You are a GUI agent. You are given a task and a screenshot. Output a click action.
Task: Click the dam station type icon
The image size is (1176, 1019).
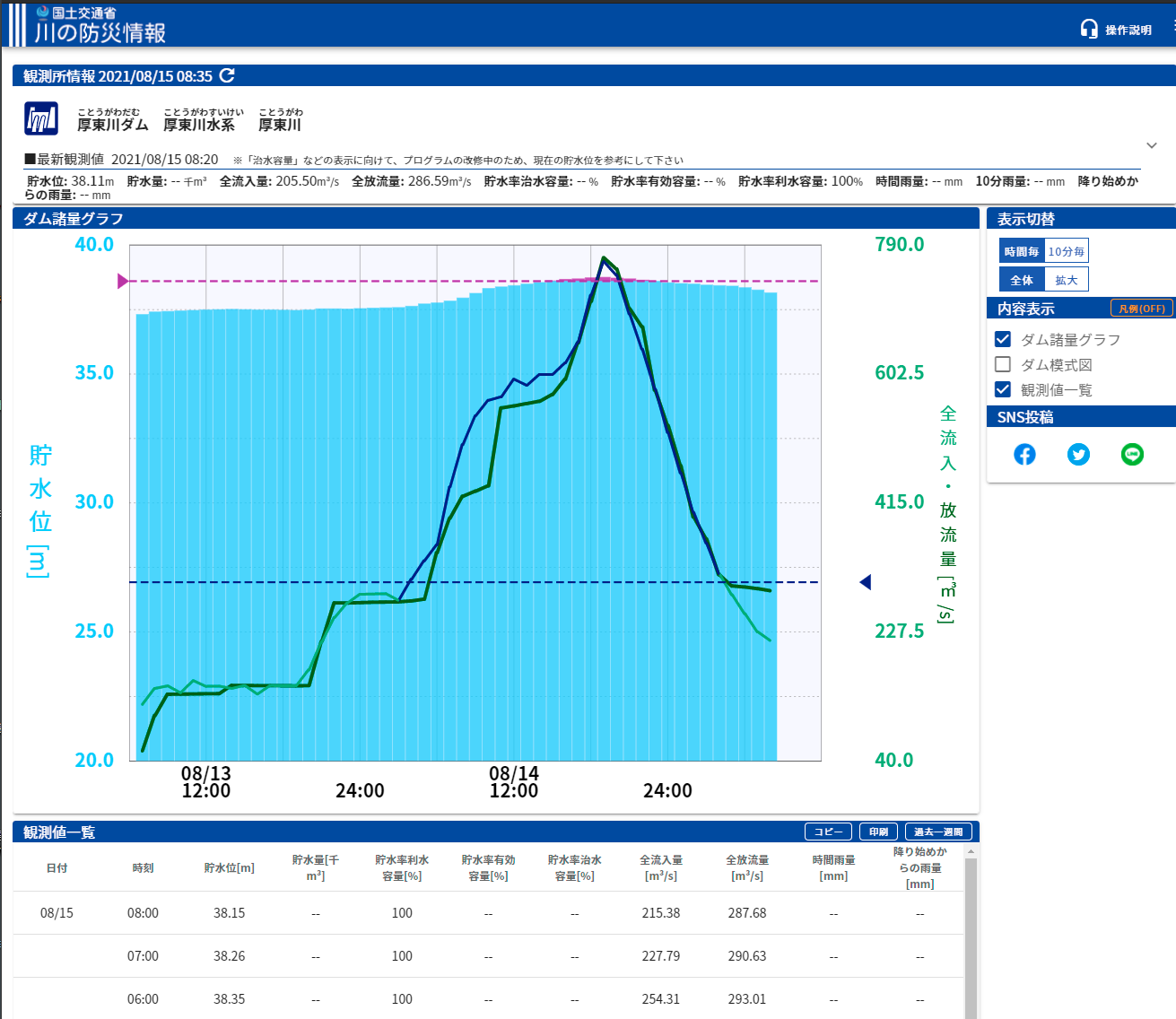pyautogui.click(x=41, y=118)
